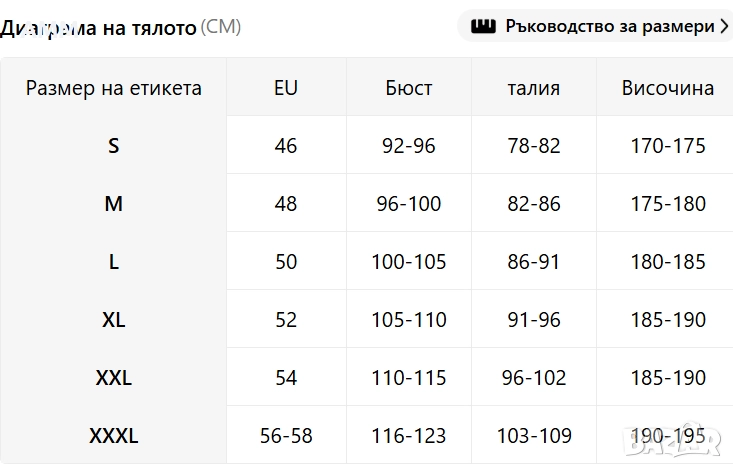Select size XL row label
The width and height of the screenshot is (733, 469).
tap(114, 320)
